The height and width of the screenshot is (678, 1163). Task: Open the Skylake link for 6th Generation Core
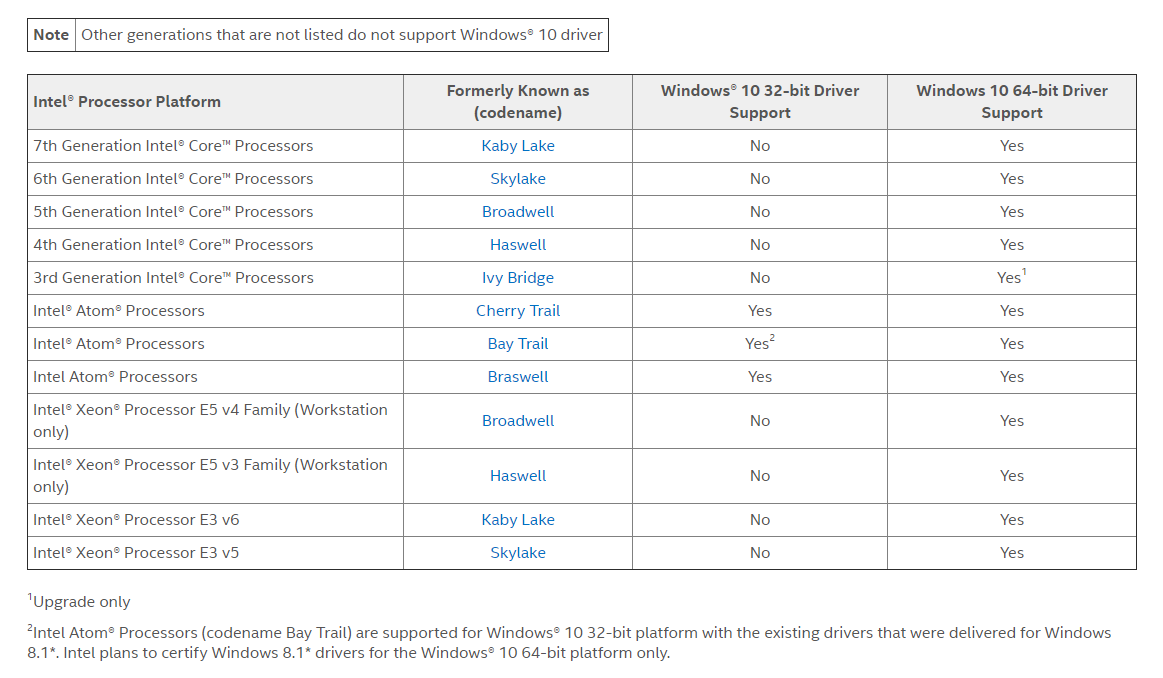pyautogui.click(x=517, y=179)
